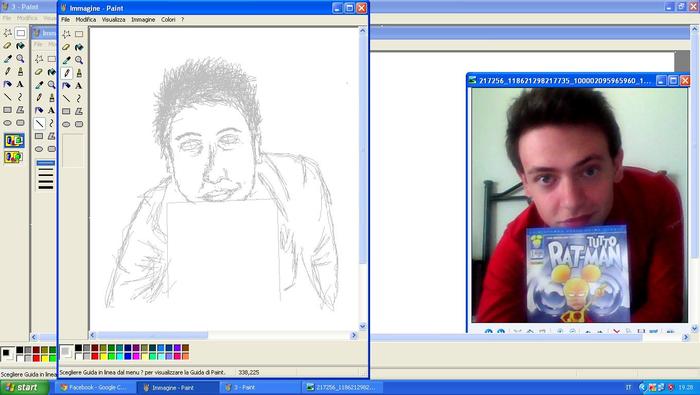Choose the Curve tool in toolbox
The image size is (700, 395).
point(79,98)
